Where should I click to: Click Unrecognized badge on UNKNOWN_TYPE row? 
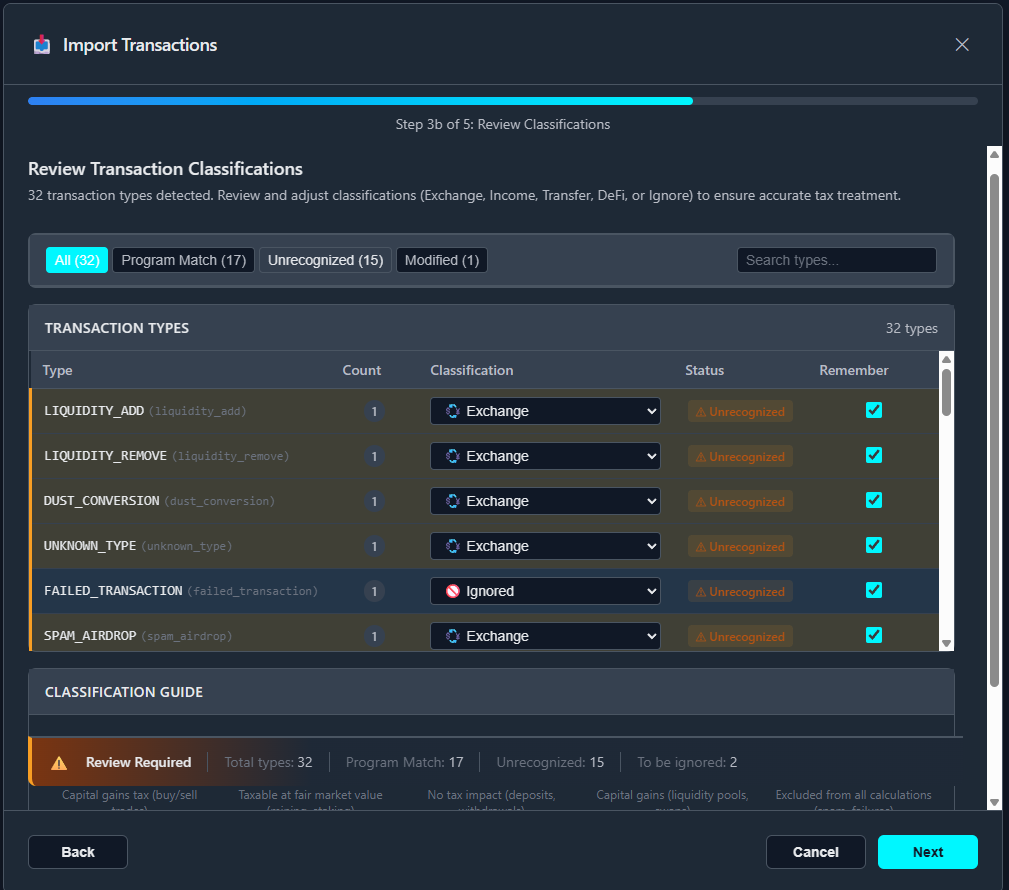pyautogui.click(x=740, y=546)
